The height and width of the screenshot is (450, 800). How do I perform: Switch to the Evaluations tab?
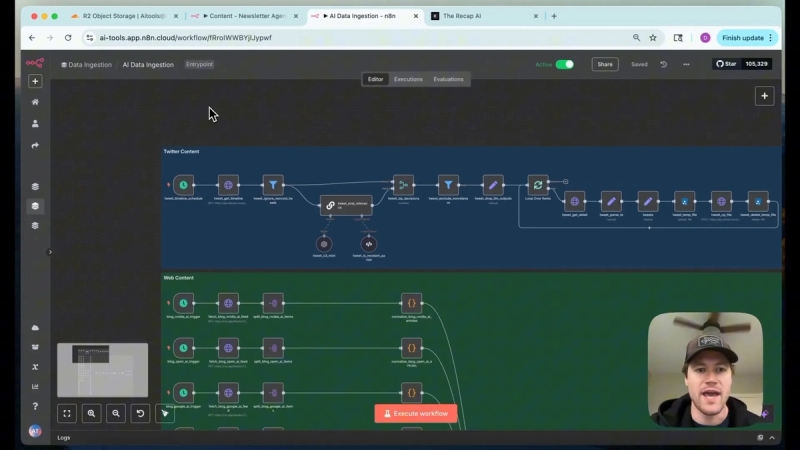point(448,79)
